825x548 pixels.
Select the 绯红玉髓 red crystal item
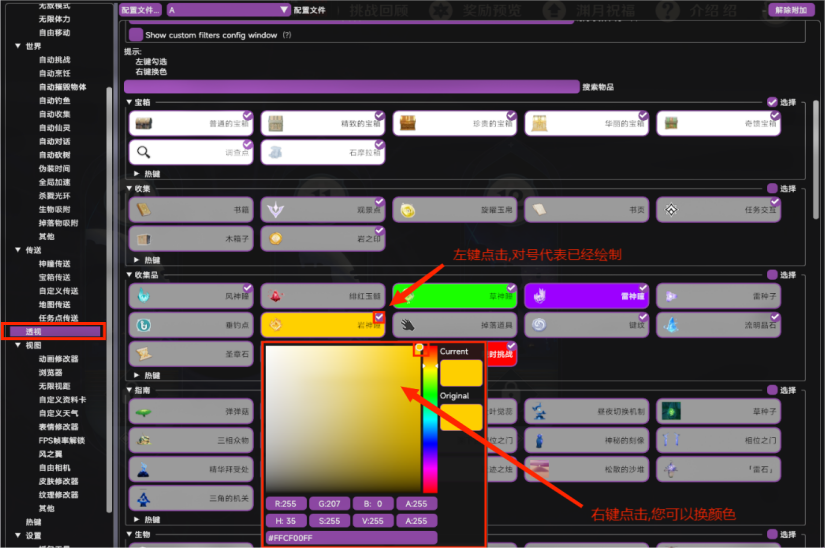[321, 296]
